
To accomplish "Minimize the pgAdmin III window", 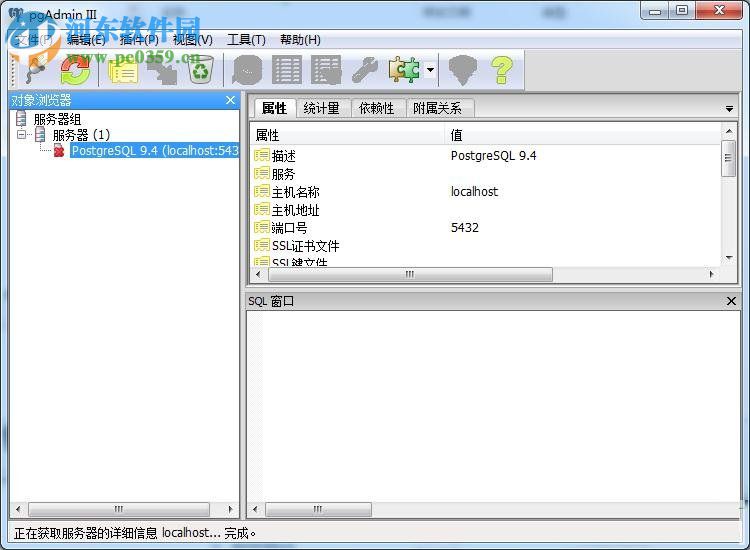I will point(655,11).
